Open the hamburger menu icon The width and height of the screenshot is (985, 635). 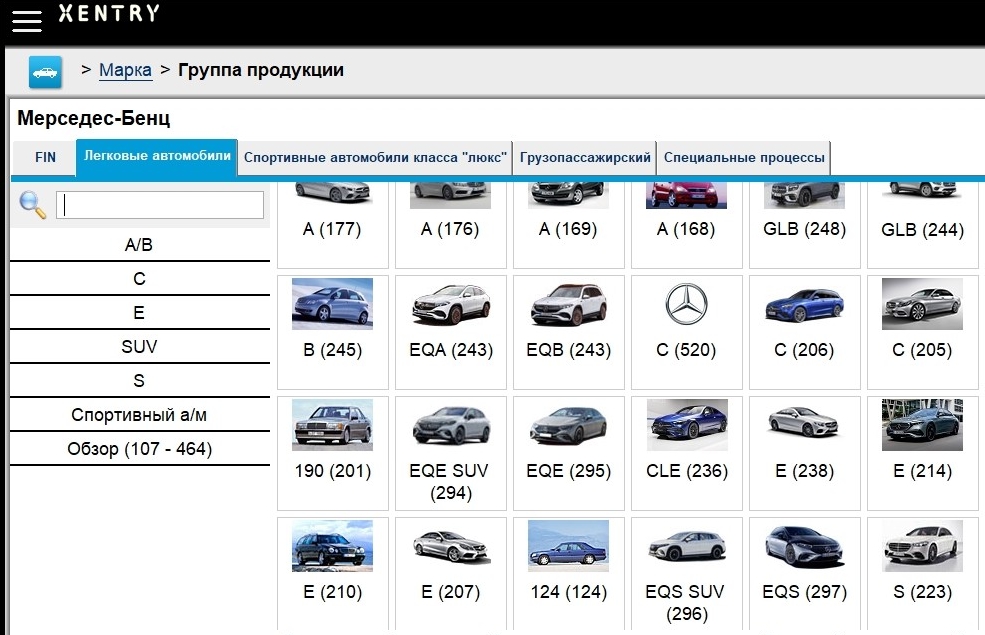click(x=26, y=20)
